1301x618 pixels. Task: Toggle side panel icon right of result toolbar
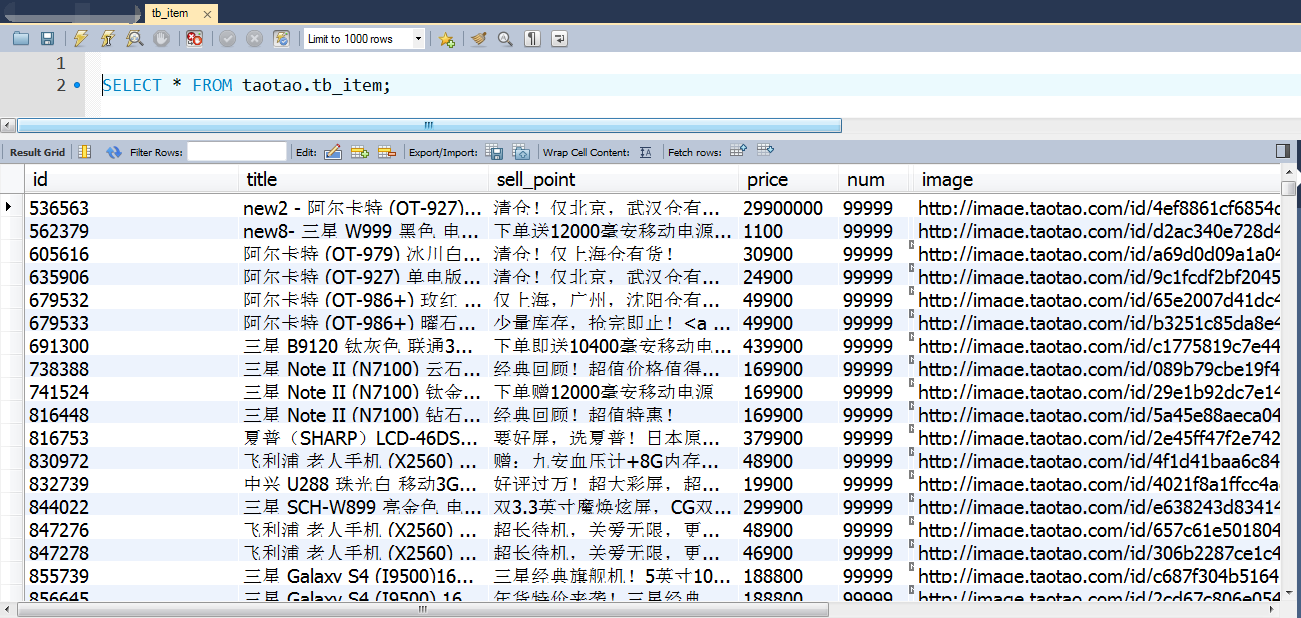(1283, 151)
